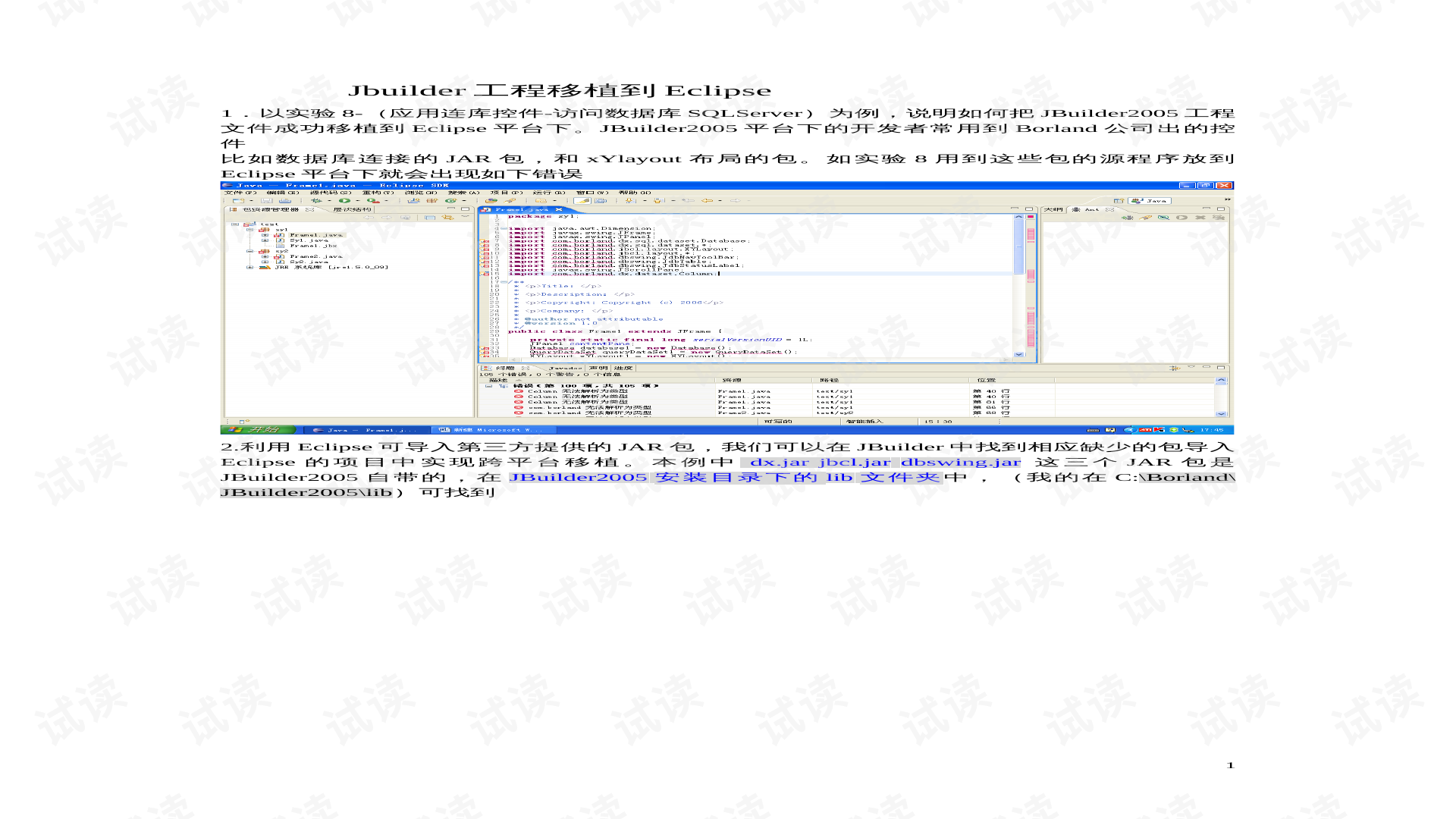Viewport: 1456px width, 819px height.
Task: Click the External Tools run icon
Action: pyautogui.click(x=373, y=200)
